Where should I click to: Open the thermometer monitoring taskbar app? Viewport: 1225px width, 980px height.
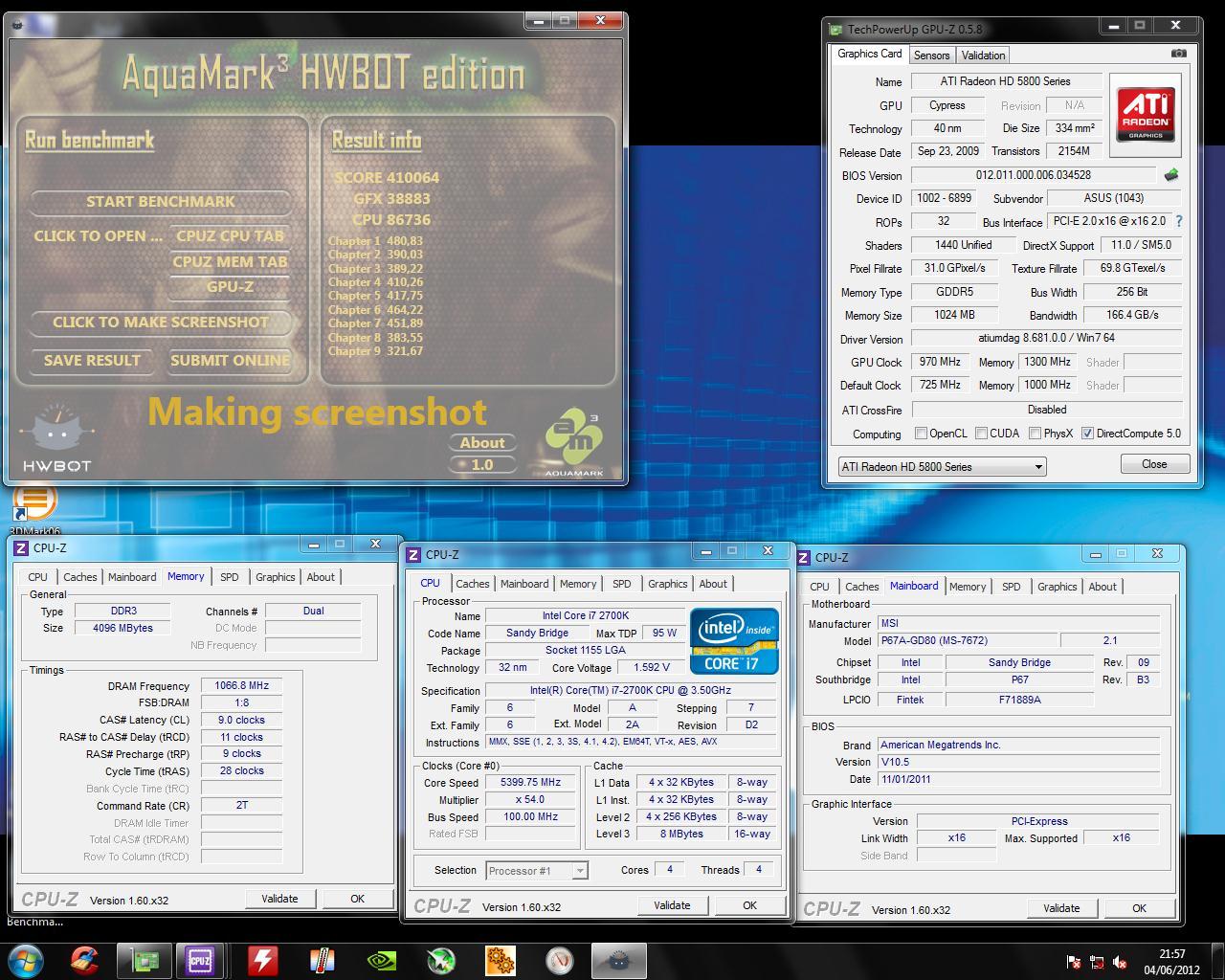pos(322,959)
